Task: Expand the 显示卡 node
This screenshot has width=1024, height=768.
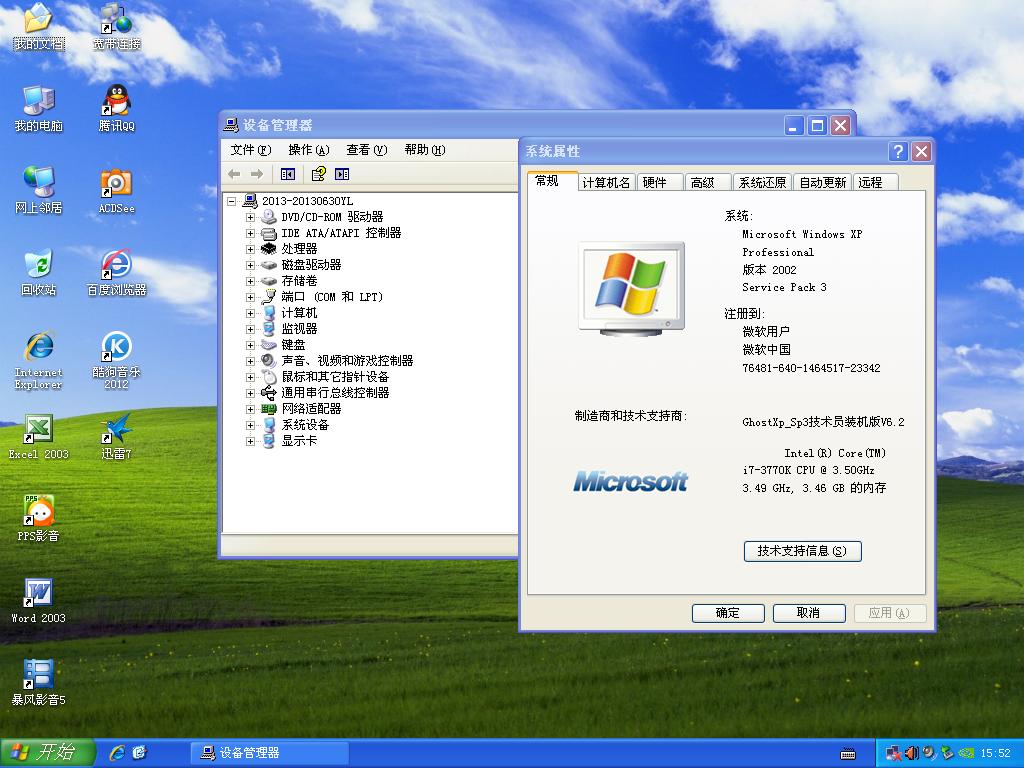Action: [x=250, y=441]
